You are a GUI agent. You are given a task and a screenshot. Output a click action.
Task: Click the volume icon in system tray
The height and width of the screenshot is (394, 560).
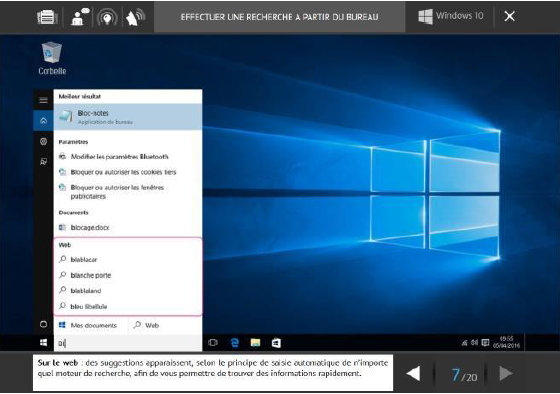pyautogui.click(x=474, y=343)
